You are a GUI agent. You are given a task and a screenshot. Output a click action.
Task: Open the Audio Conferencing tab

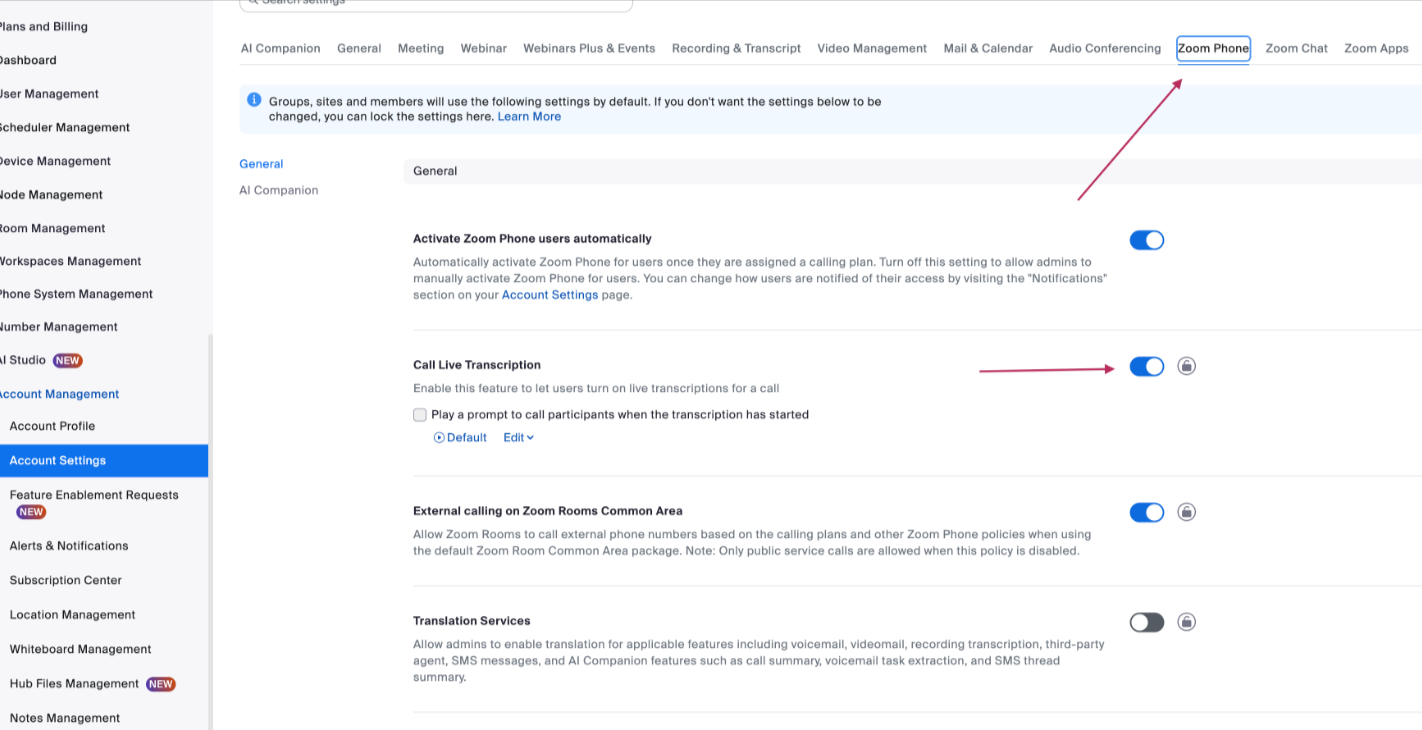[x=1105, y=48]
